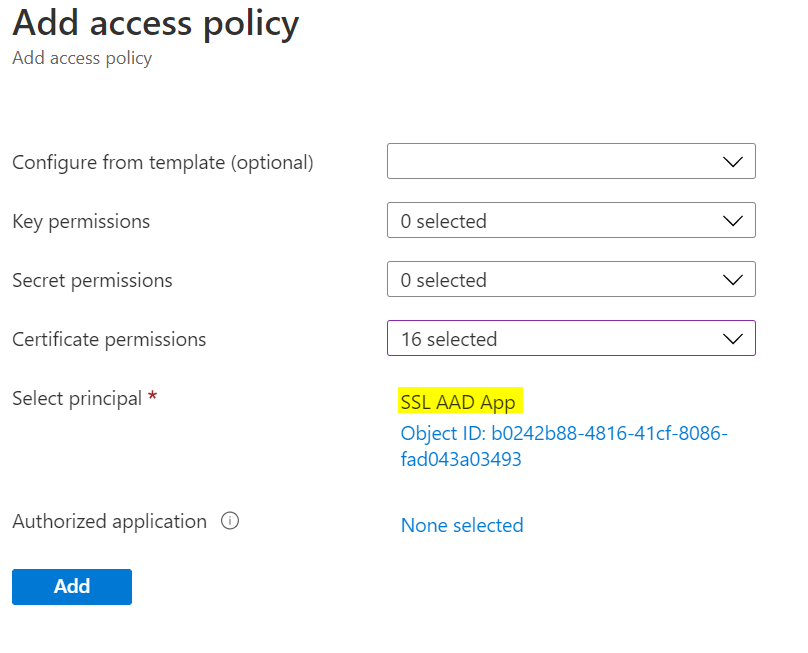Viewport: 808px width, 653px height.
Task: Click the chevron arrow in Secret permissions box
Action: [x=732, y=280]
